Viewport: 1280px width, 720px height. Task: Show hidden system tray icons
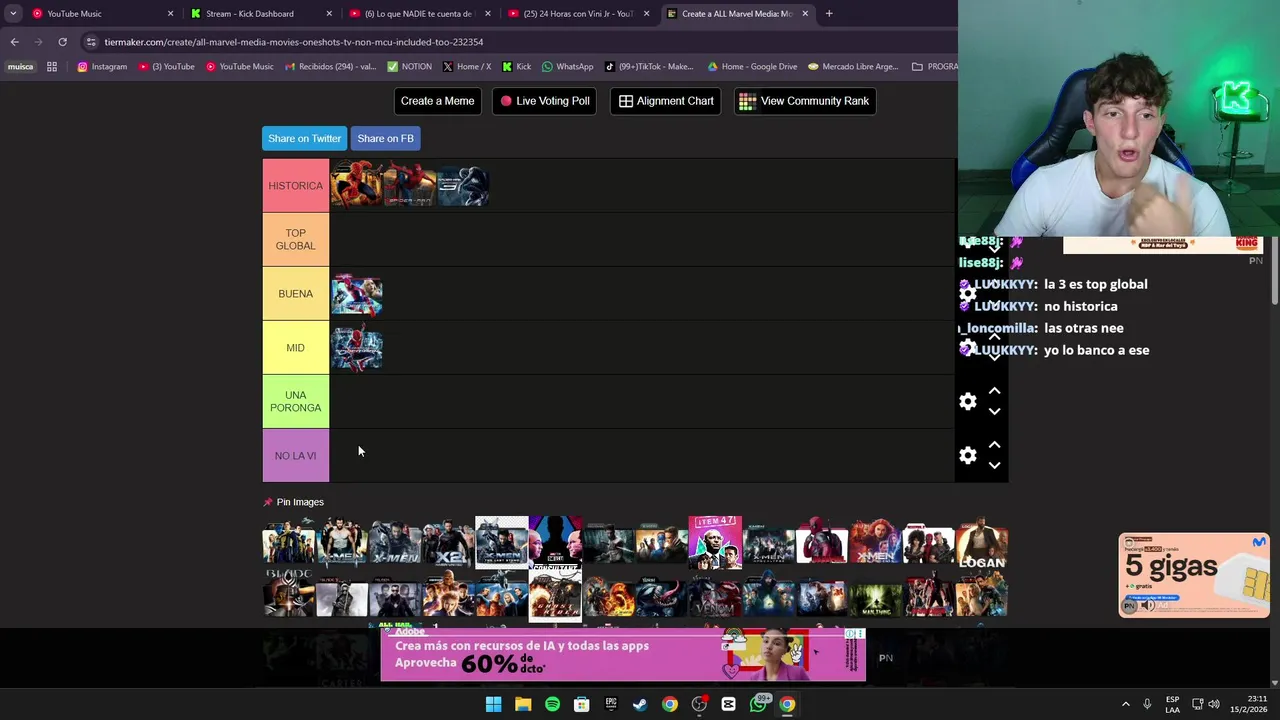coord(1125,704)
